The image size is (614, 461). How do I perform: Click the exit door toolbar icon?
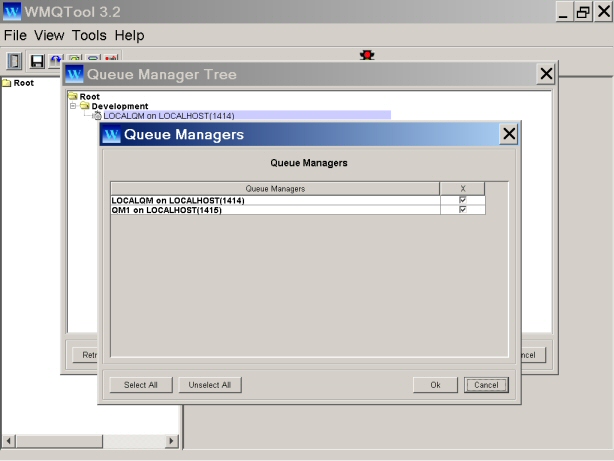pyautogui.click(x=14, y=61)
